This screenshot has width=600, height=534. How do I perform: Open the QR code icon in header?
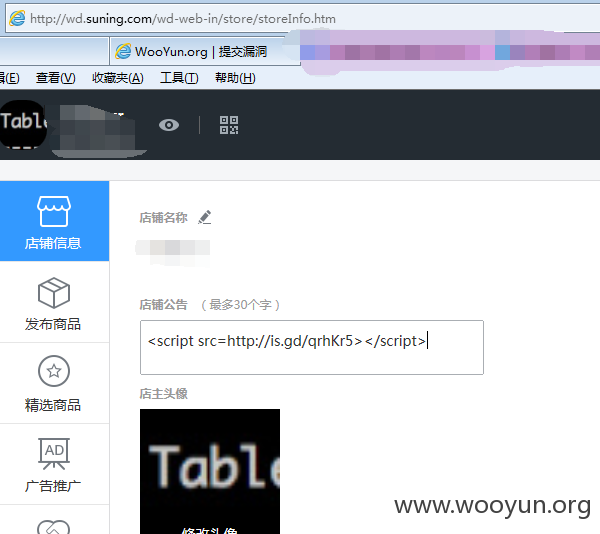pyautogui.click(x=229, y=125)
